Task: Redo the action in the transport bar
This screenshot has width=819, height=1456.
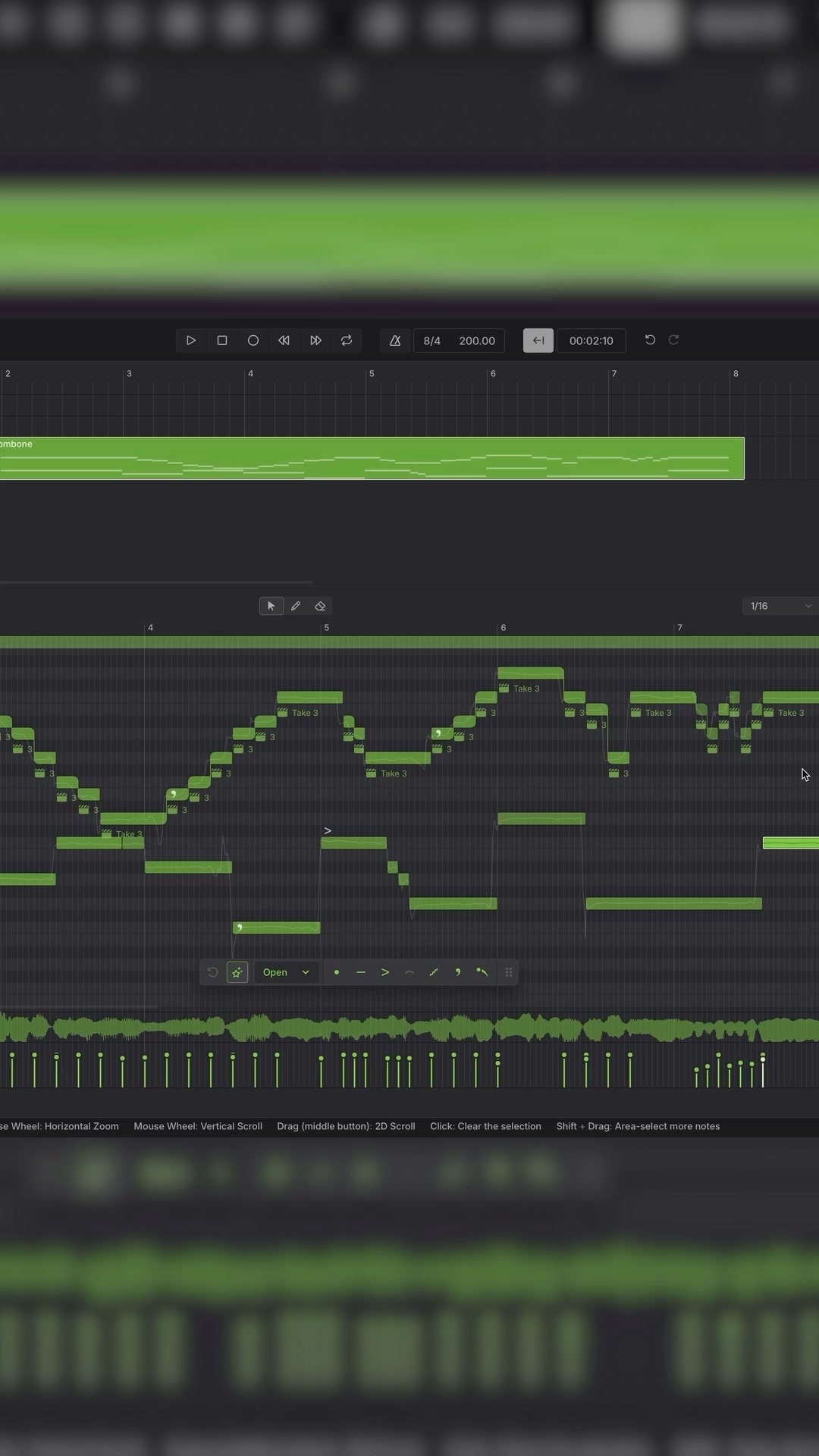Action: 673,340
